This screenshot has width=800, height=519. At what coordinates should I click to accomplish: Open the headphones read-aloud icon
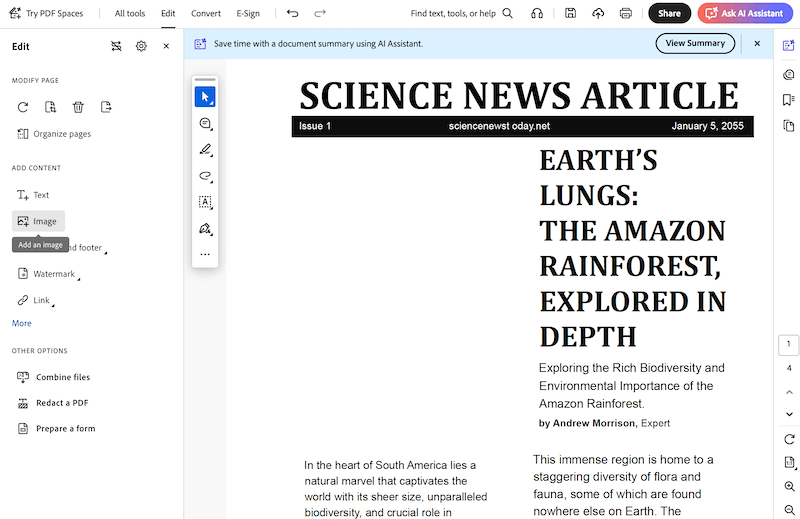tap(537, 13)
